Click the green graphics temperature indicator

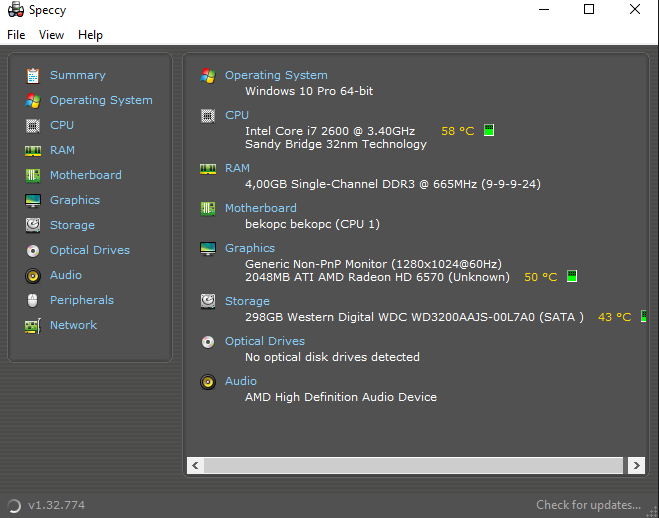pyautogui.click(x=572, y=277)
